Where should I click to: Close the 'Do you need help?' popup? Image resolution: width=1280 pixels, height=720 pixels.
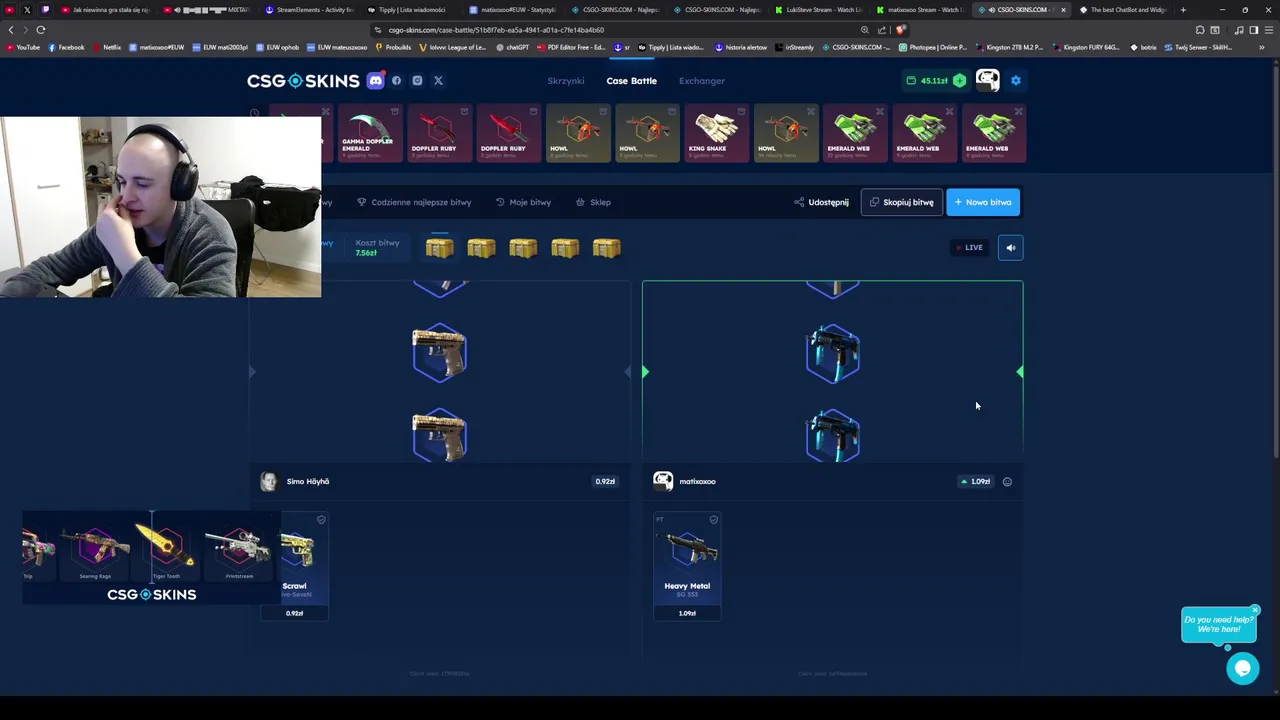[1255, 610]
